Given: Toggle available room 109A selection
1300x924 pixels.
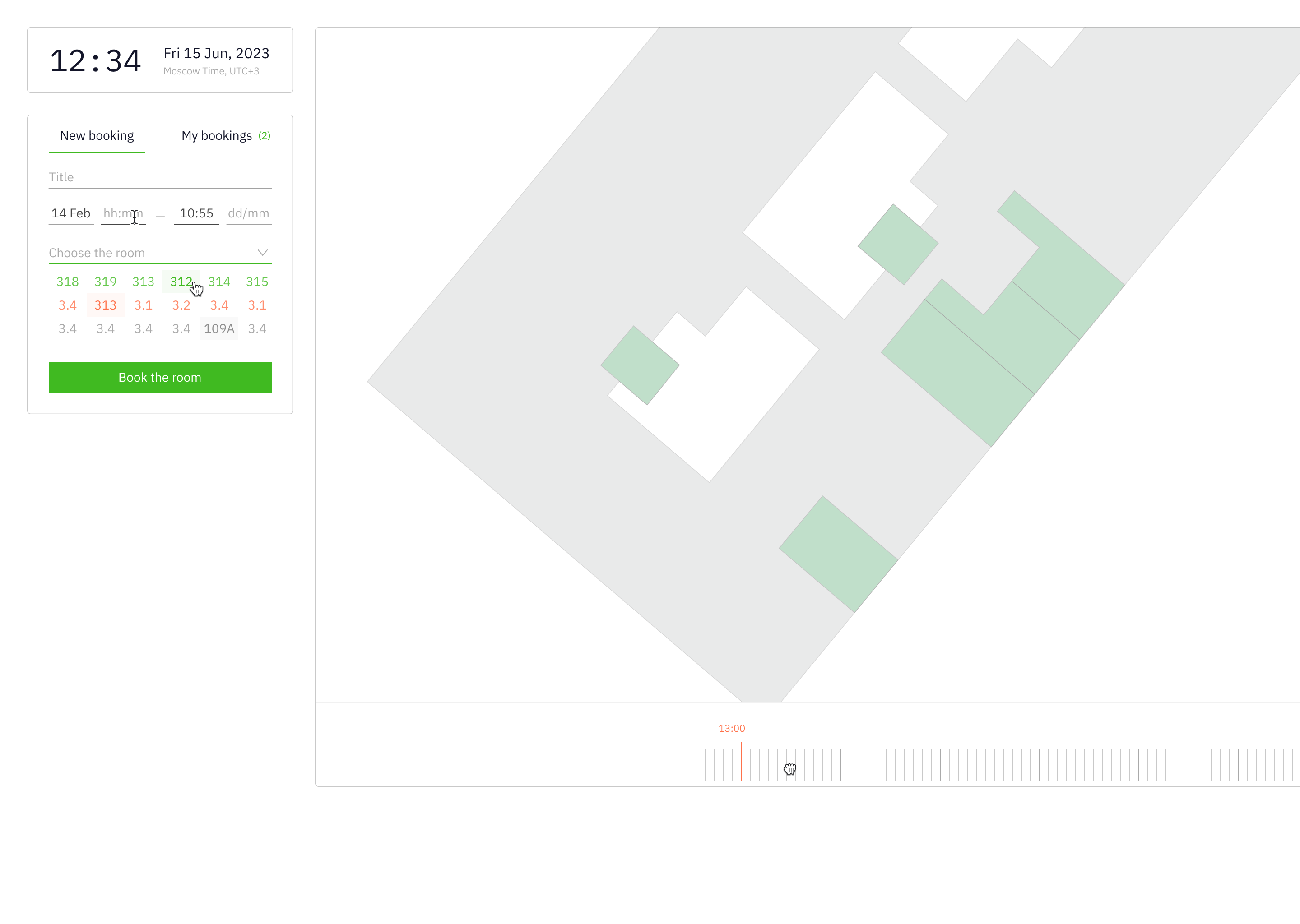Looking at the screenshot, I should click(218, 328).
